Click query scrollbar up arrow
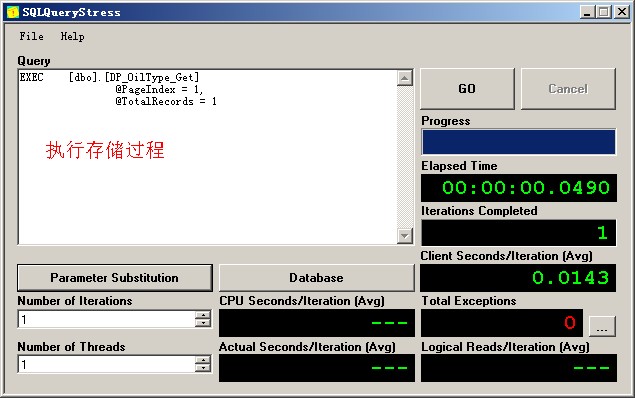The image size is (635, 398). [x=405, y=78]
